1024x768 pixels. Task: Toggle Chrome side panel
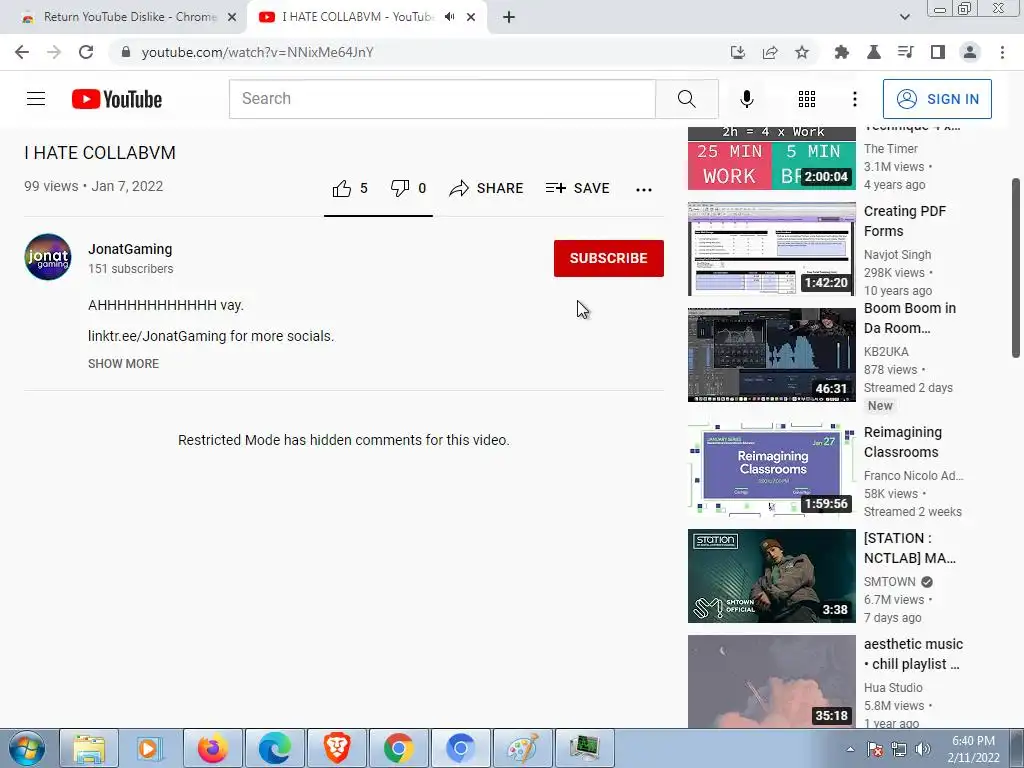pyautogui.click(x=937, y=52)
